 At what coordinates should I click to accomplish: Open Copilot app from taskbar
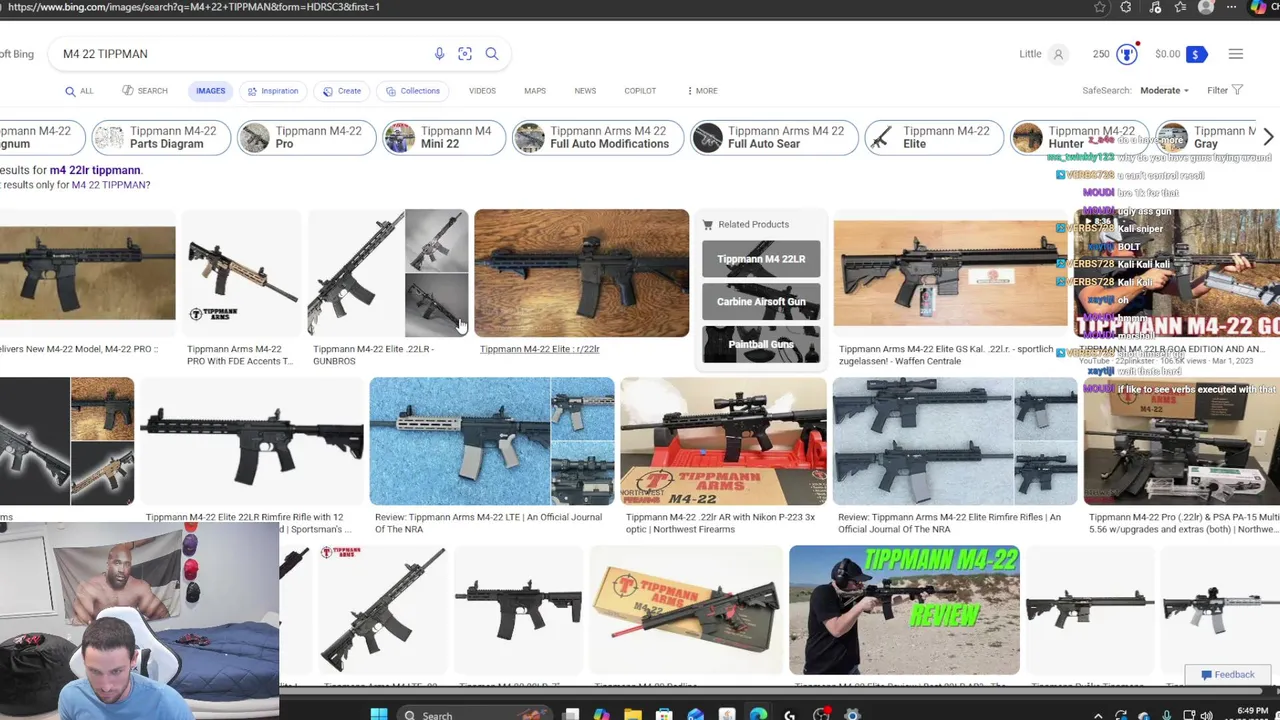(601, 715)
